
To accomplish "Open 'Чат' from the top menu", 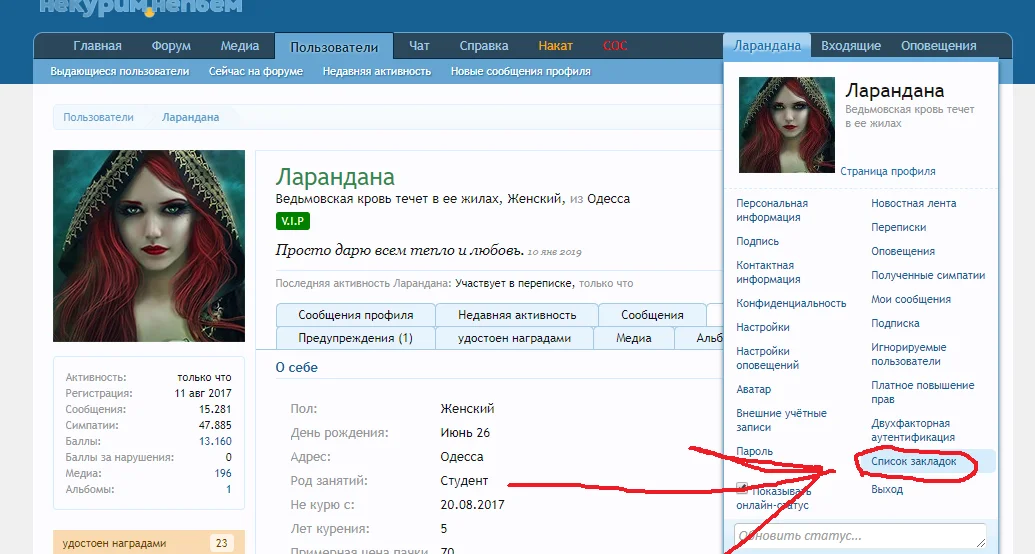I will pyautogui.click(x=419, y=46).
